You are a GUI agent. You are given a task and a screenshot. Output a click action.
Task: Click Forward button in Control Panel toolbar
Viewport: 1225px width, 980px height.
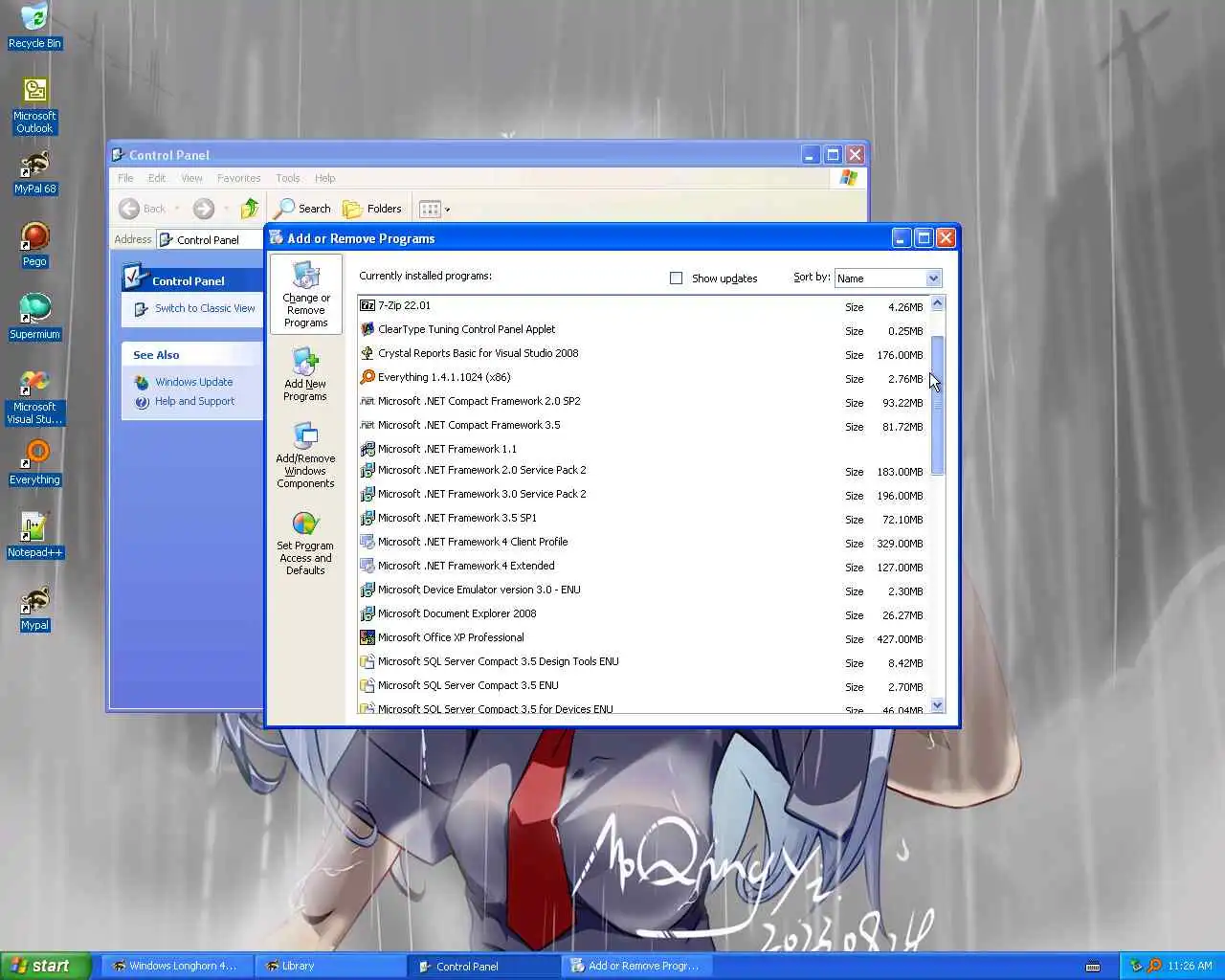pyautogui.click(x=203, y=209)
